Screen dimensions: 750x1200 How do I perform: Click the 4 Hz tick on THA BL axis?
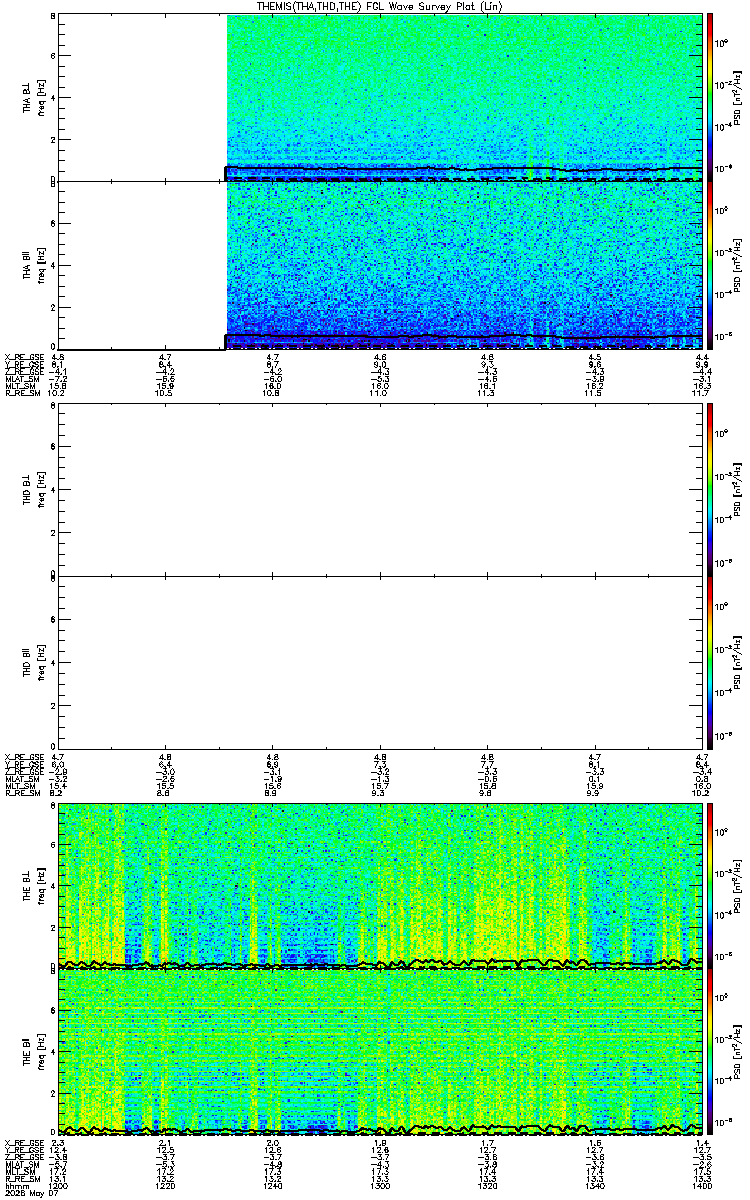pos(52,97)
